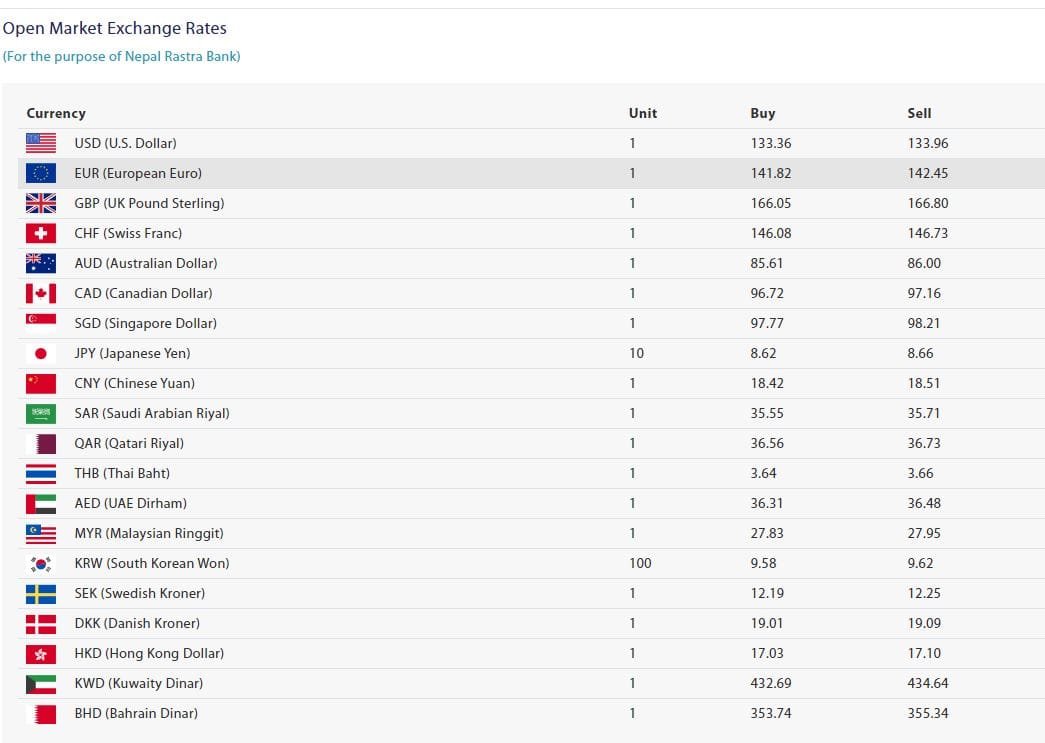
Task: Click the Buy column header
Action: pyautogui.click(x=762, y=113)
